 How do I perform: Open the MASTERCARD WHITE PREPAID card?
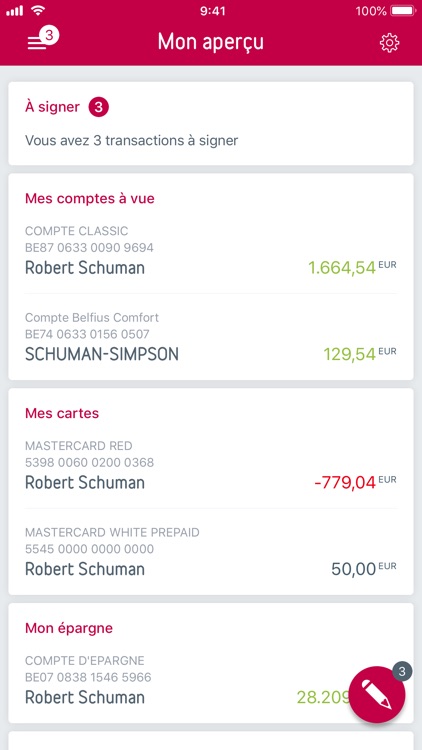click(211, 552)
